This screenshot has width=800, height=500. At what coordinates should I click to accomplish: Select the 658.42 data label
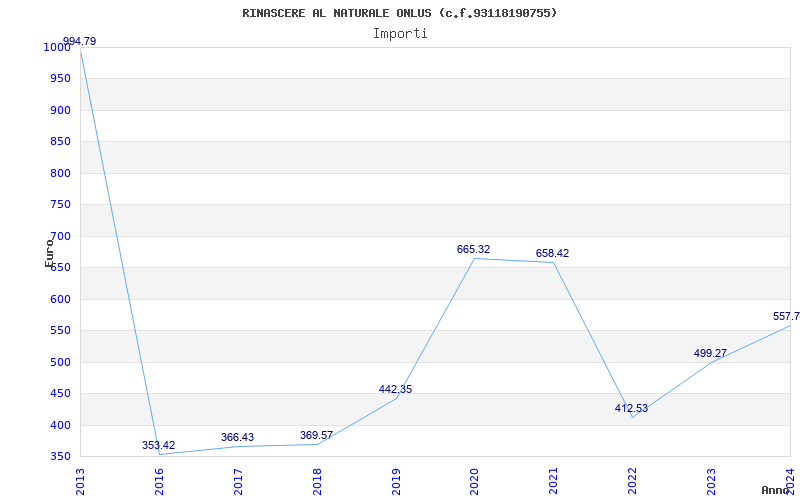coord(552,253)
